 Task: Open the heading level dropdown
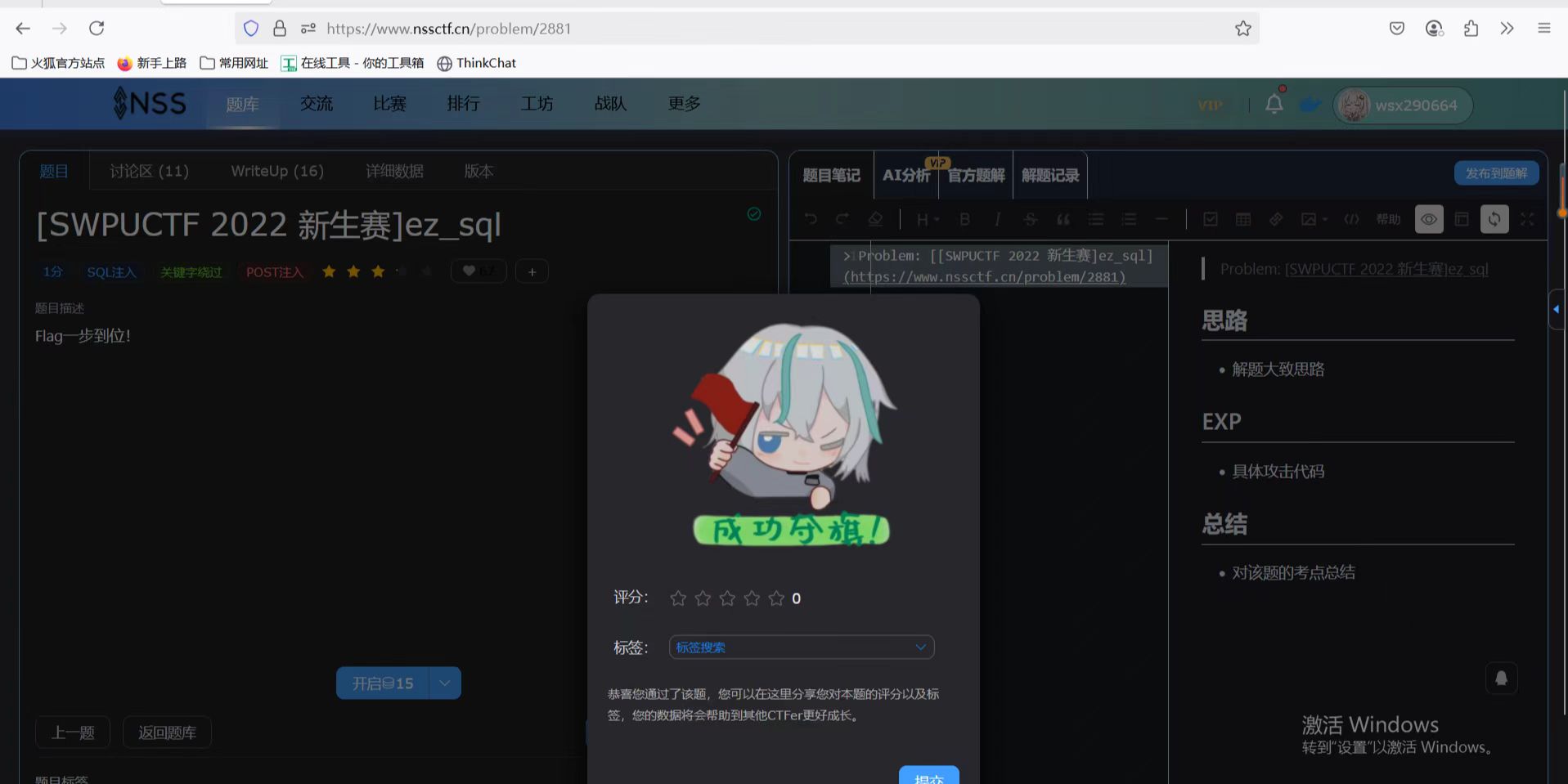(928, 219)
